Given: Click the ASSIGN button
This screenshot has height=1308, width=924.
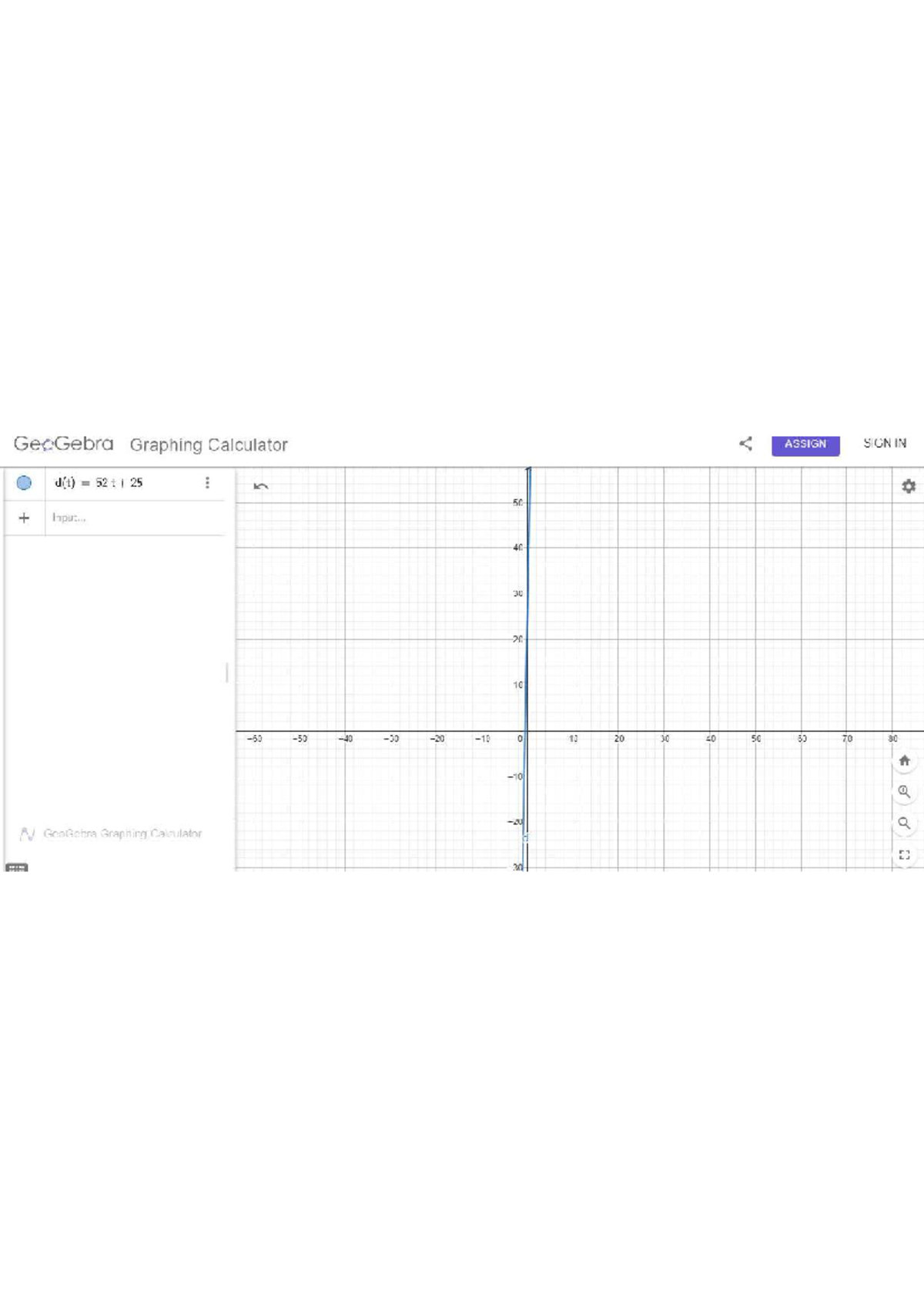Looking at the screenshot, I should (x=805, y=444).
